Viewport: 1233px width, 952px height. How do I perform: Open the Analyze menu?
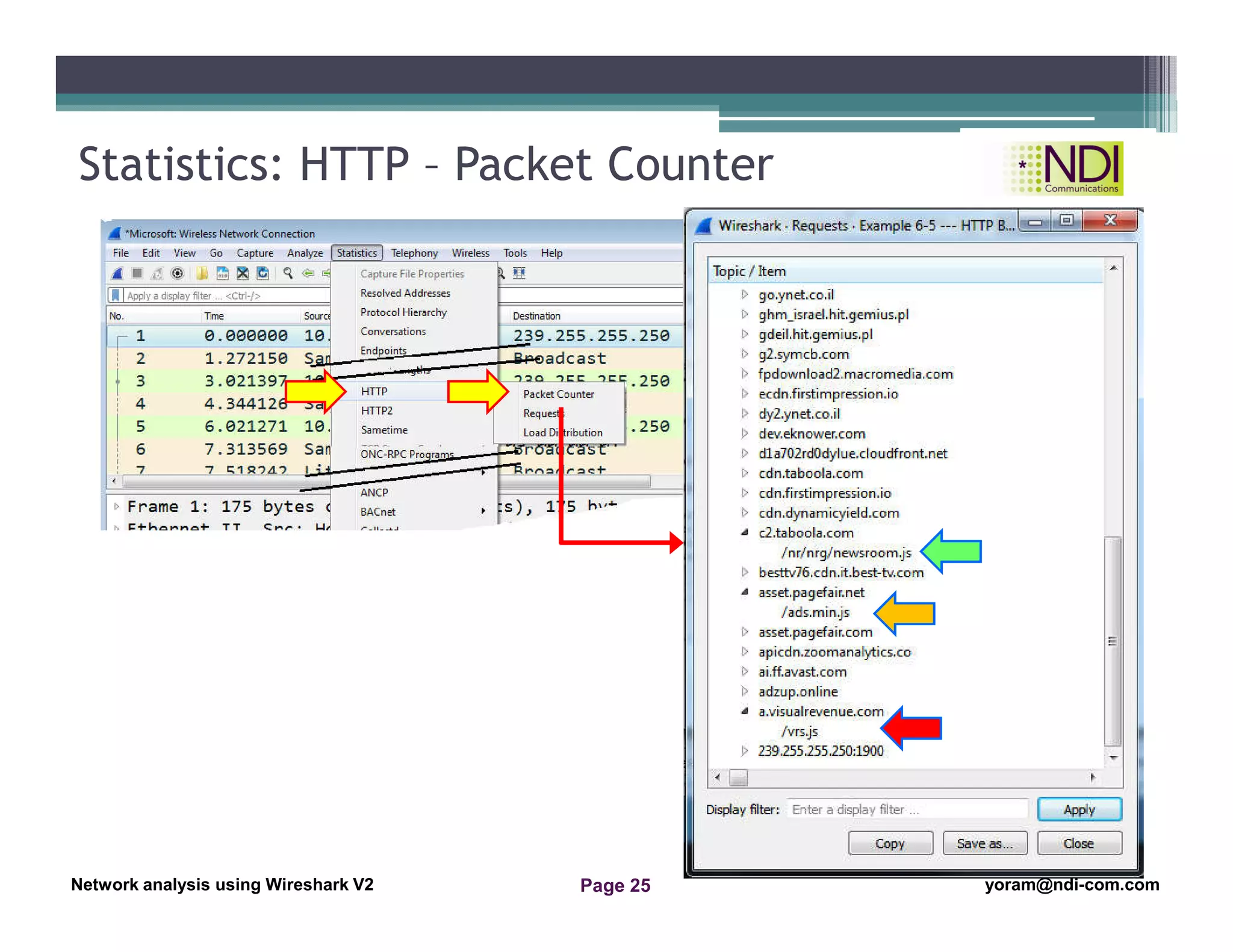tap(305, 253)
